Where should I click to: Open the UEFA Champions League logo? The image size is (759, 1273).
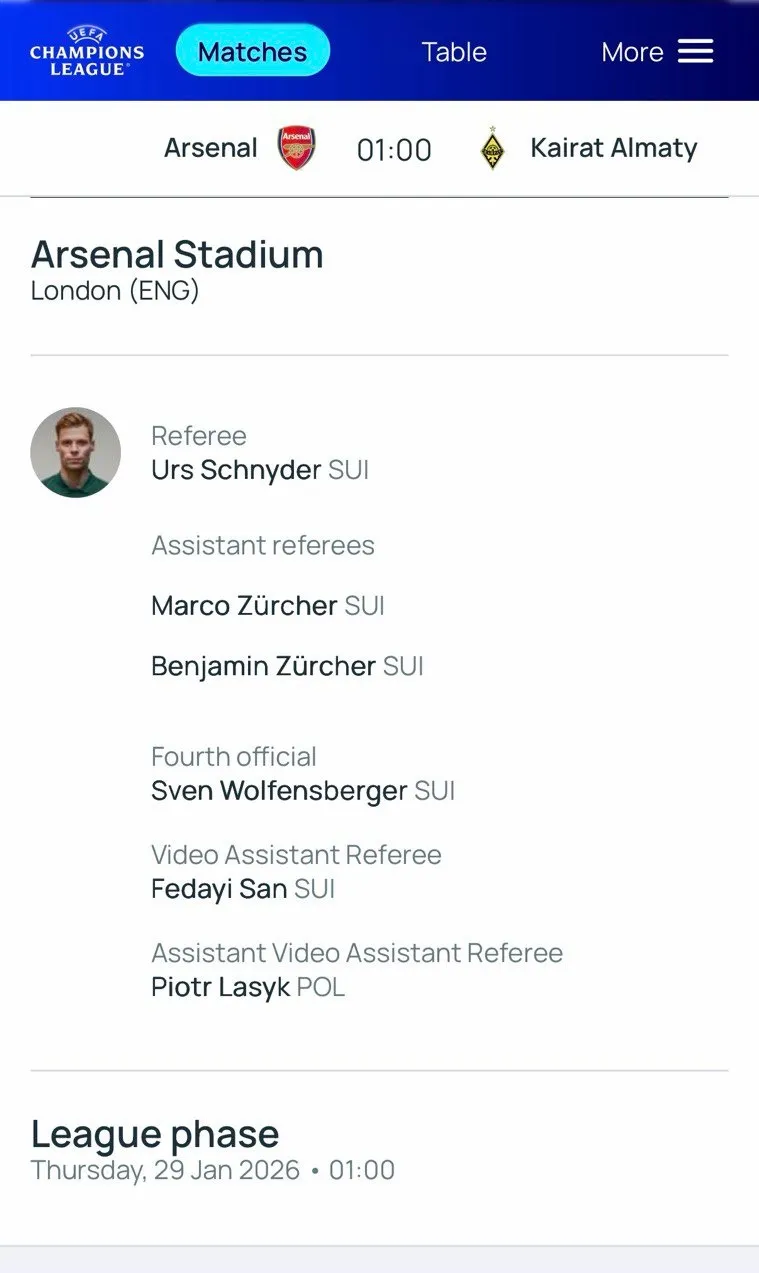(86, 51)
